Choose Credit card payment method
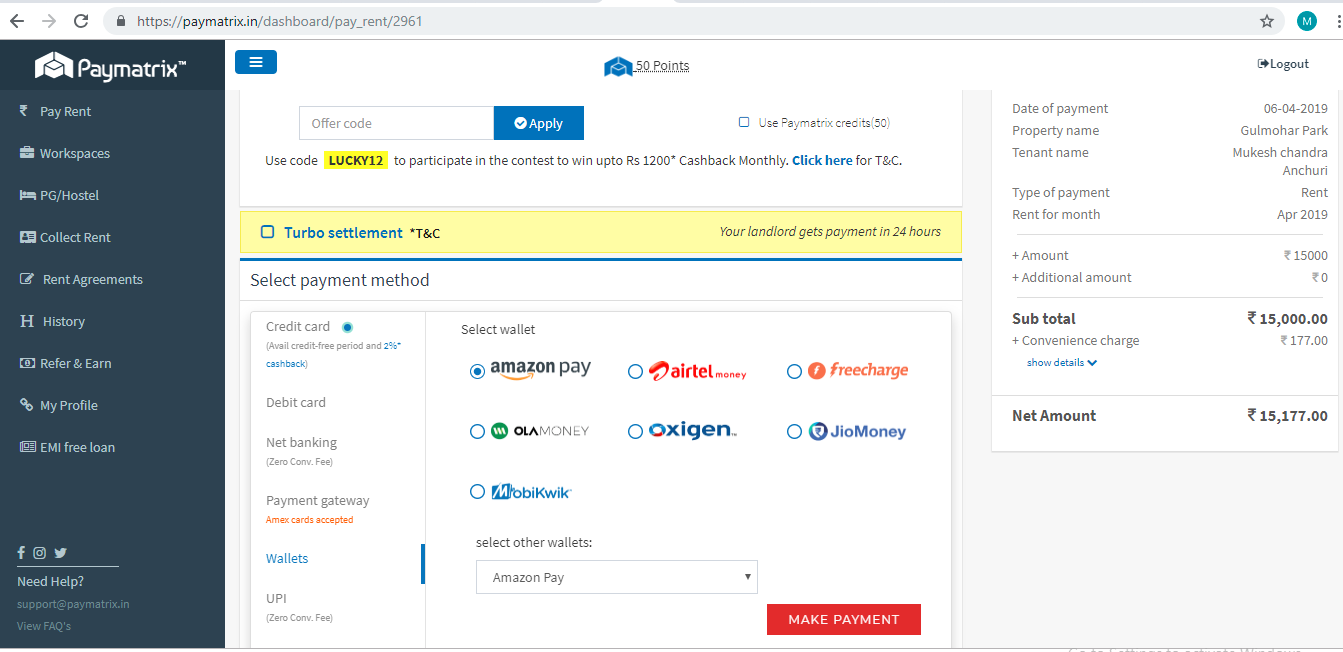 pos(298,326)
